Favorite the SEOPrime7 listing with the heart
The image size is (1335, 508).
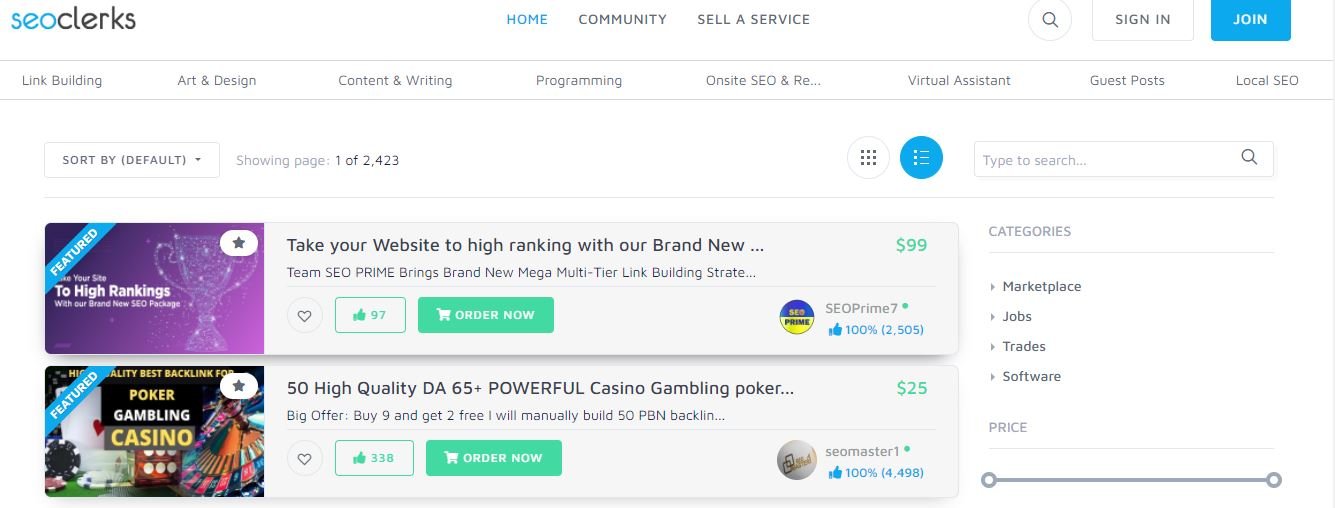(x=305, y=315)
